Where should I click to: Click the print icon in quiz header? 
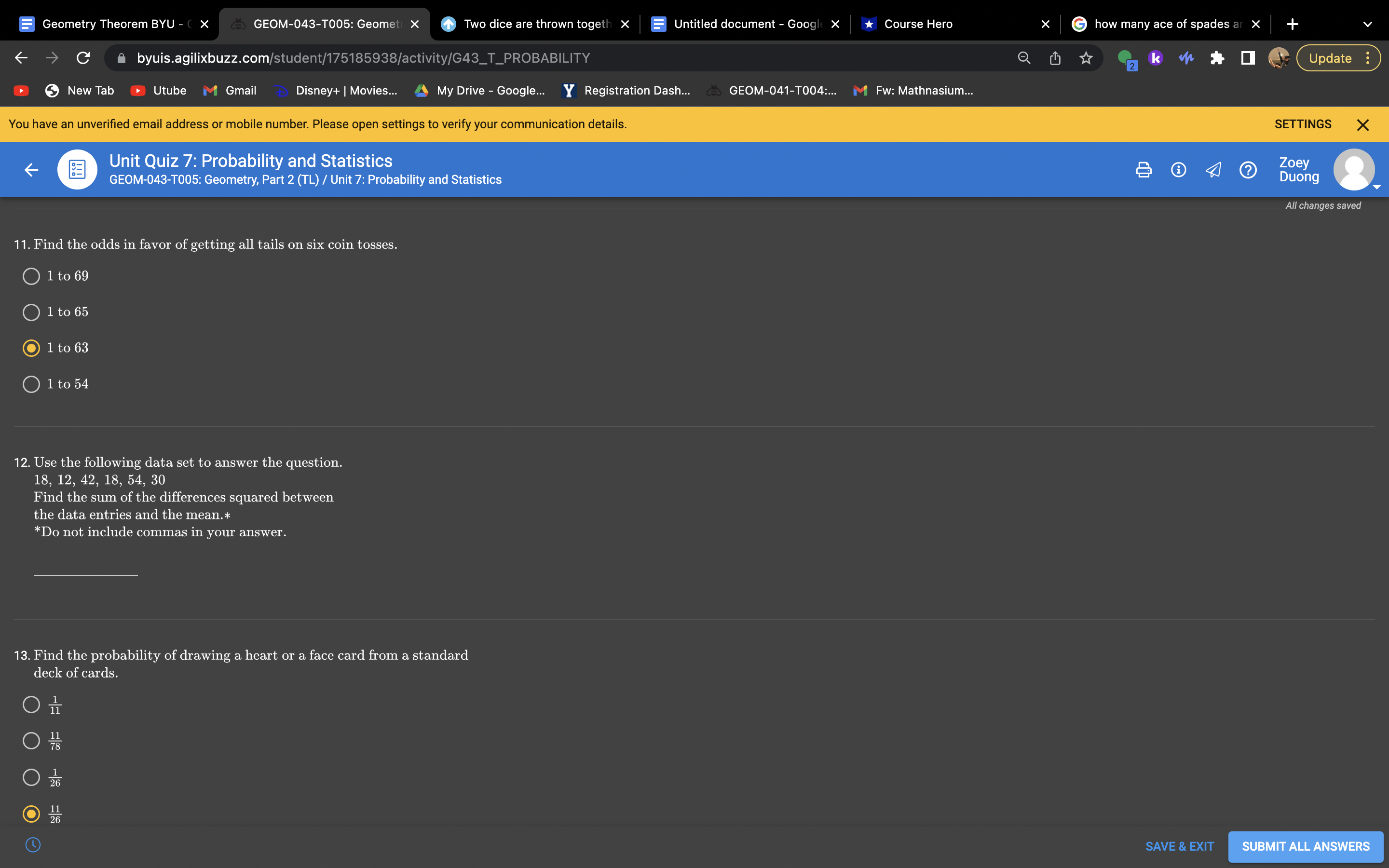pyautogui.click(x=1144, y=170)
